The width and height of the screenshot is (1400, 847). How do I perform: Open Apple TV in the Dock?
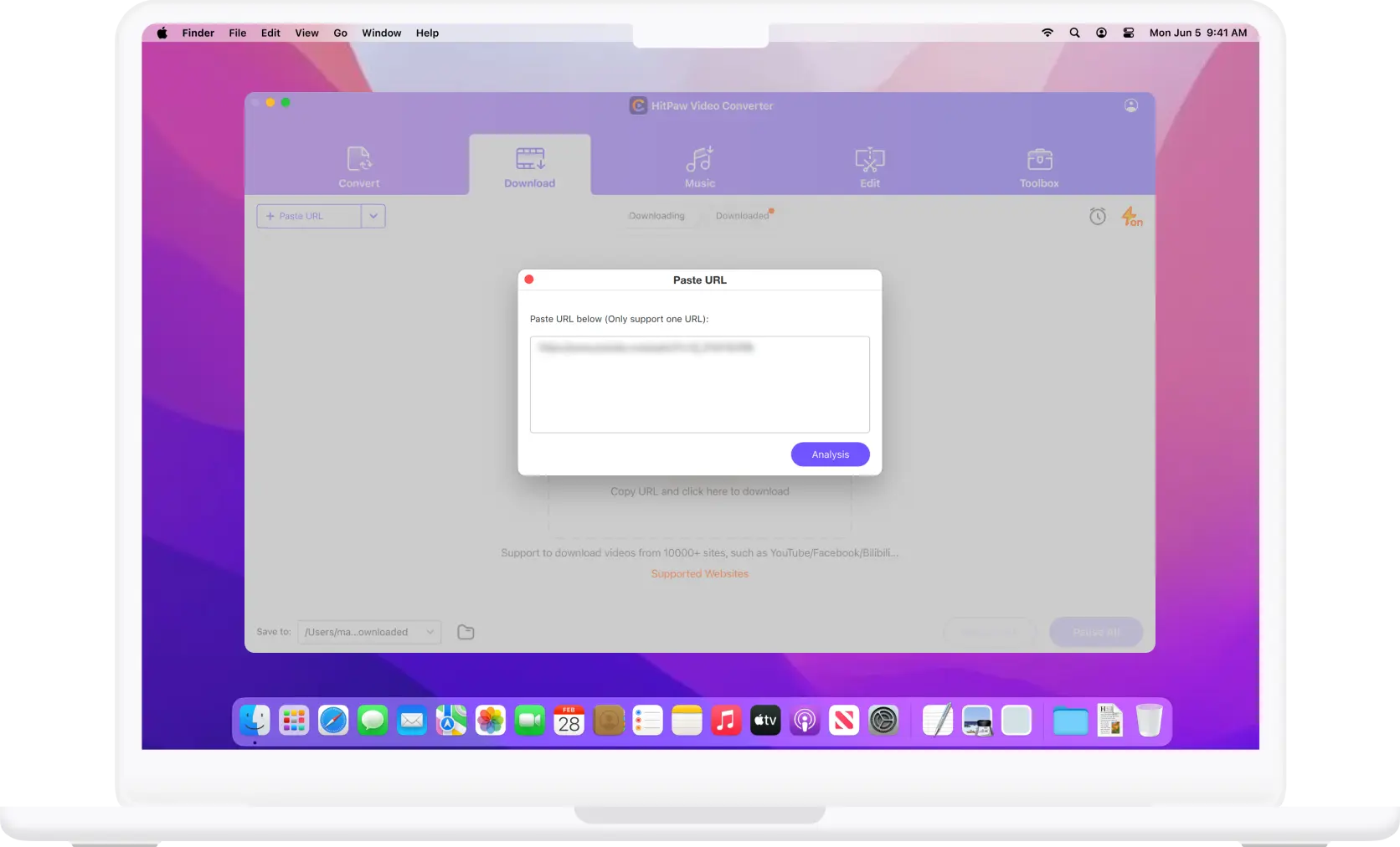pos(765,721)
